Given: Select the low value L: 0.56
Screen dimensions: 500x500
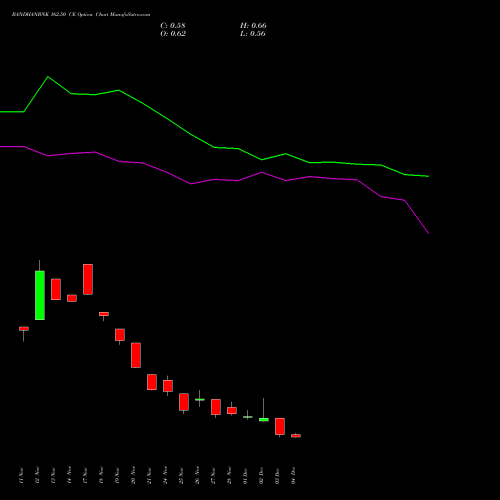Looking at the screenshot, I should [x=253, y=34].
